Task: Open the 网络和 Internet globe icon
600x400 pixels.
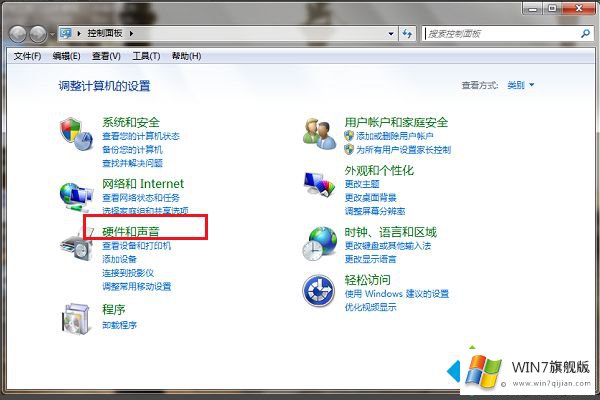Action: pyautogui.click(x=74, y=194)
